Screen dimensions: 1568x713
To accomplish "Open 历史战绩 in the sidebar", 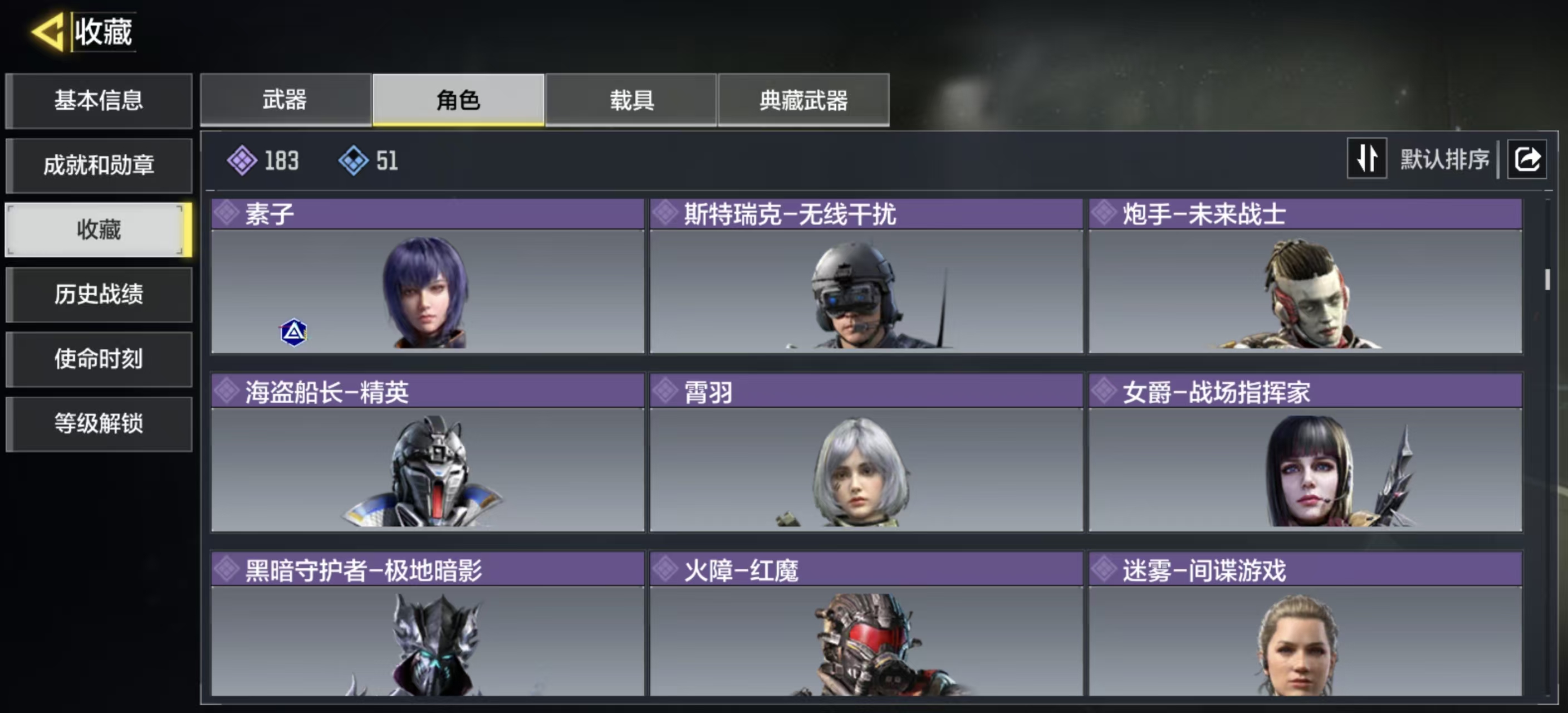I will [99, 294].
